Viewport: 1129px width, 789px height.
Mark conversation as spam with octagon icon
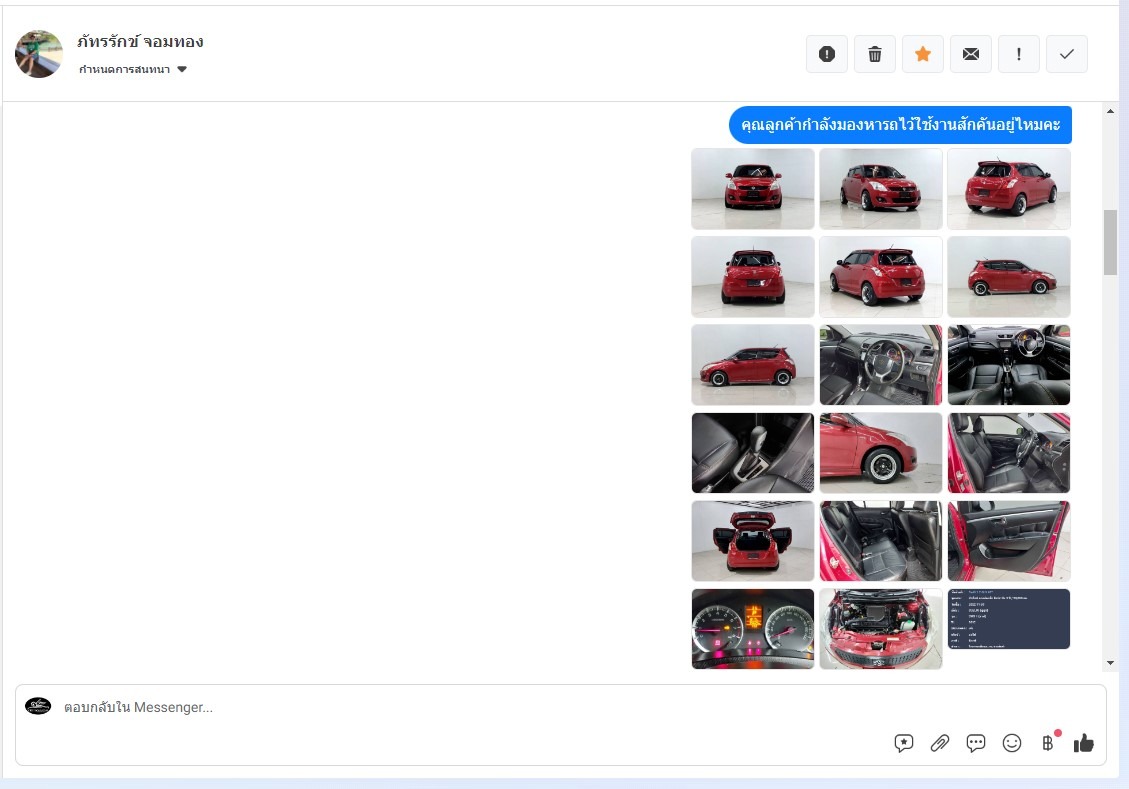click(827, 54)
